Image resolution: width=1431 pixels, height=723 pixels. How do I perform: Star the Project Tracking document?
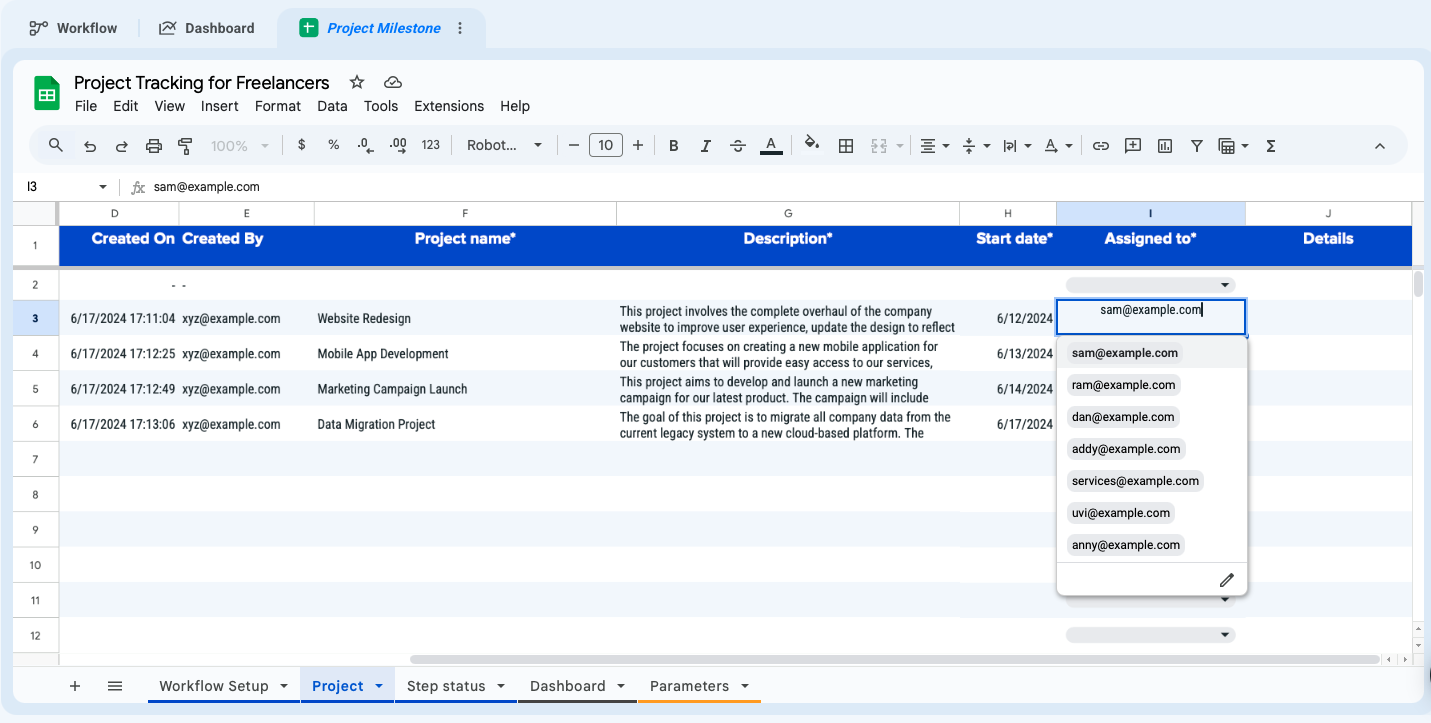pos(357,82)
